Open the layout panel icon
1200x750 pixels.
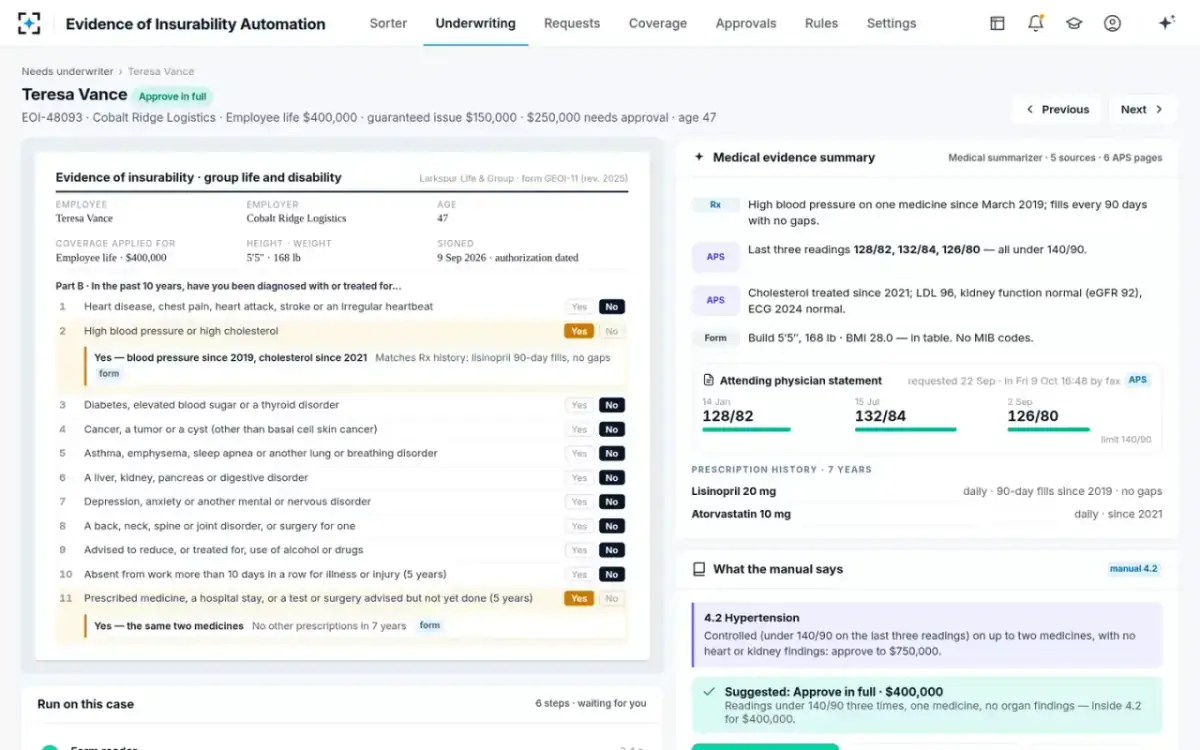pyautogui.click(x=997, y=23)
